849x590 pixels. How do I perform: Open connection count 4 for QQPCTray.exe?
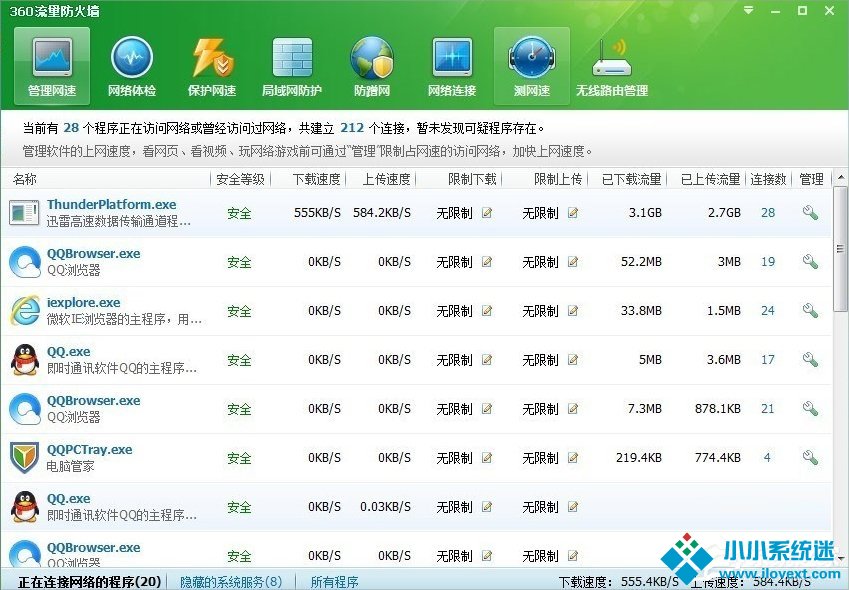(767, 458)
